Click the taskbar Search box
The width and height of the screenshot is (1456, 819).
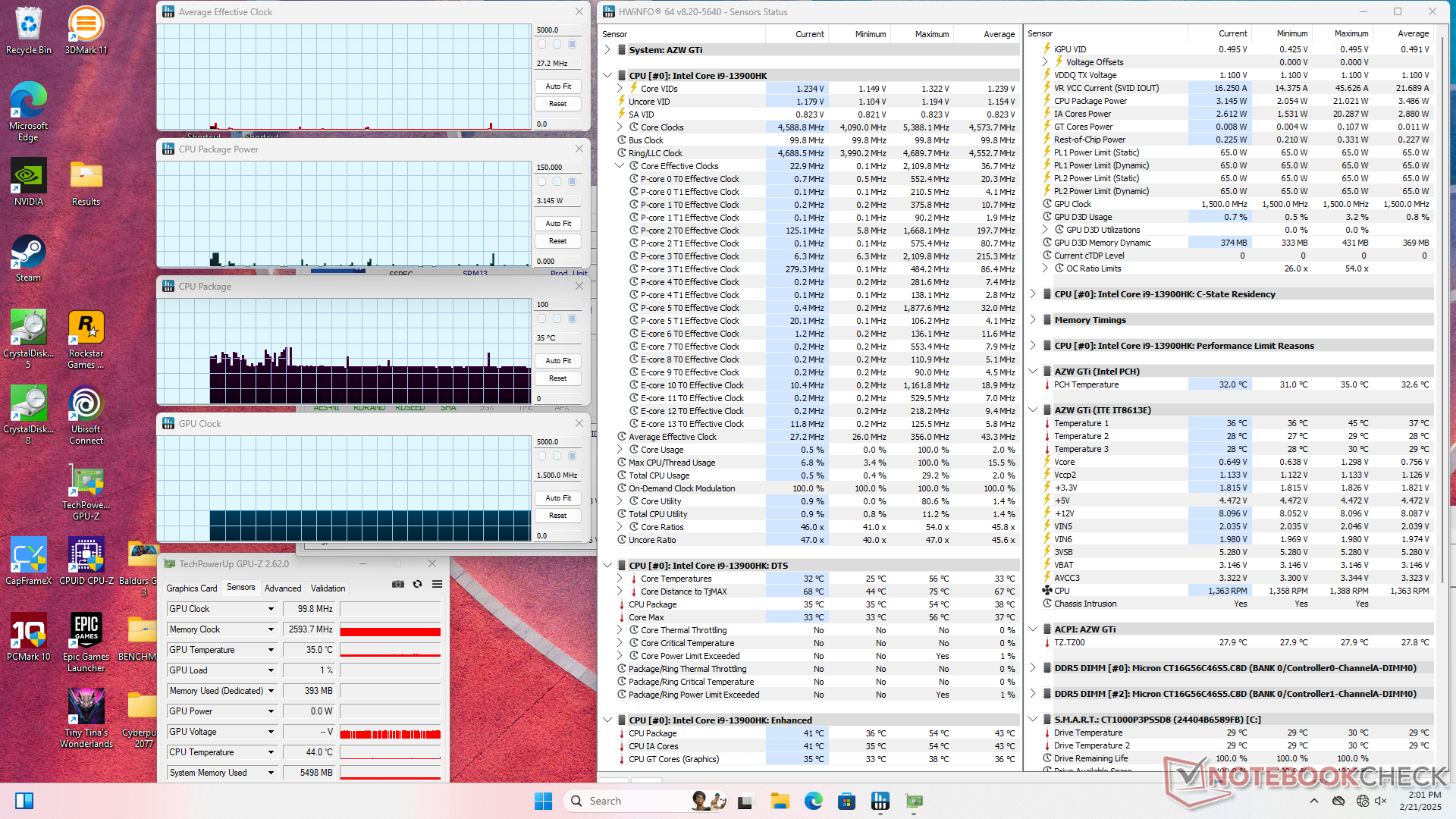643,801
